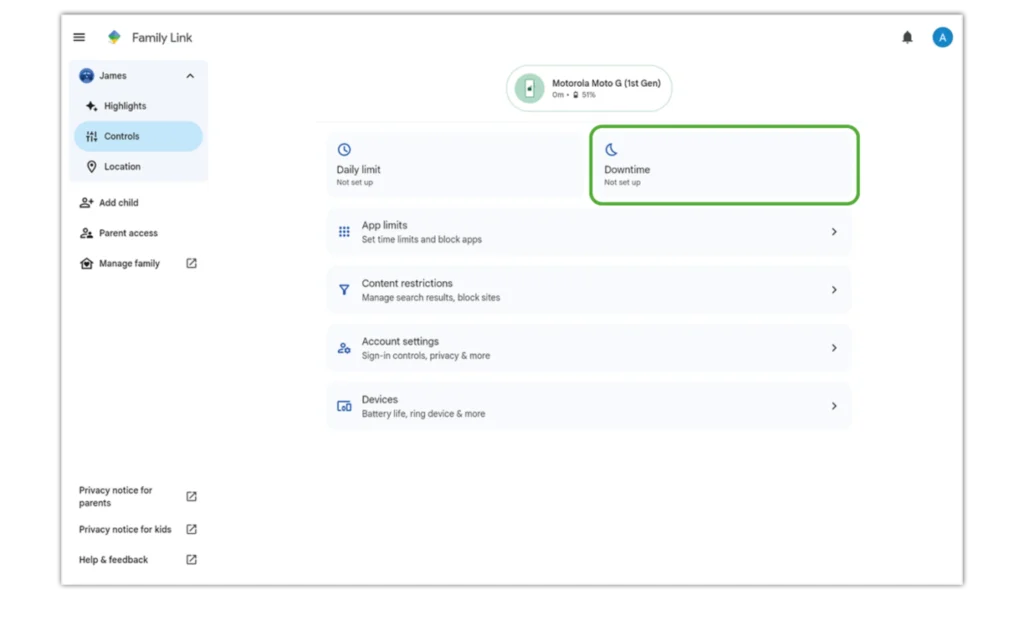Select the Motorola Moto G device chip
Screen dimensions: 1024x640
[588, 88]
